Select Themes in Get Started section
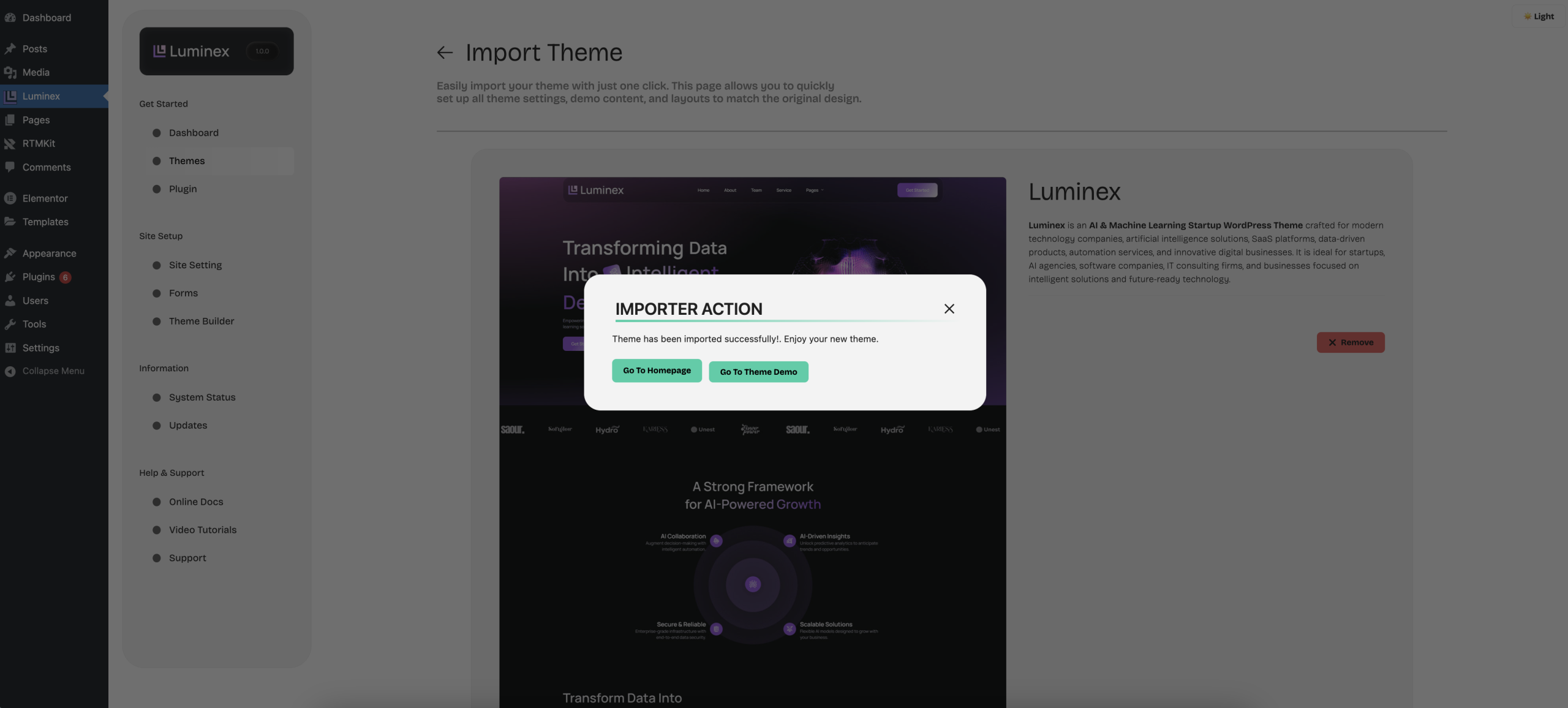 187,161
